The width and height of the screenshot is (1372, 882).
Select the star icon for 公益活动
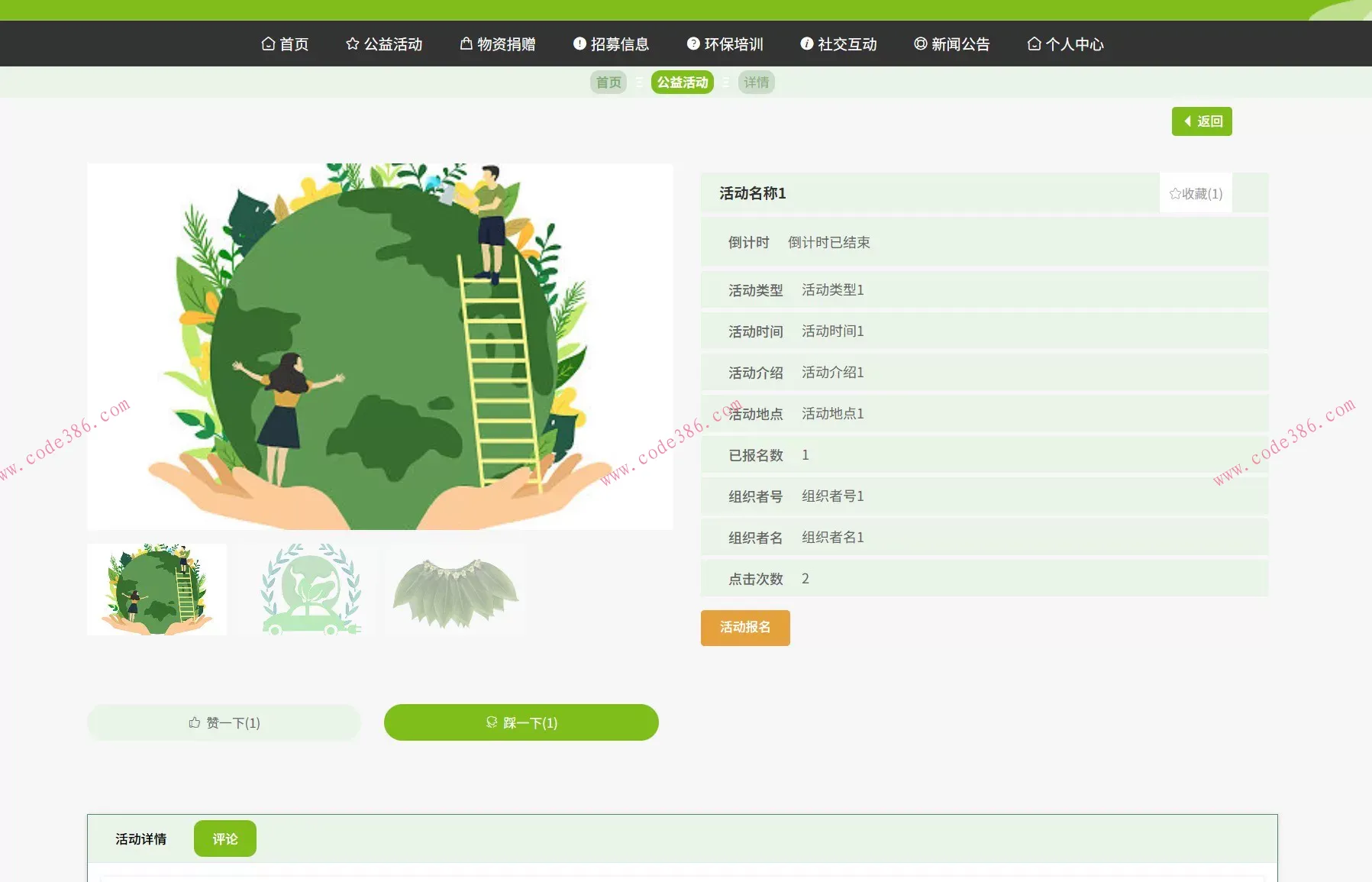pos(353,44)
